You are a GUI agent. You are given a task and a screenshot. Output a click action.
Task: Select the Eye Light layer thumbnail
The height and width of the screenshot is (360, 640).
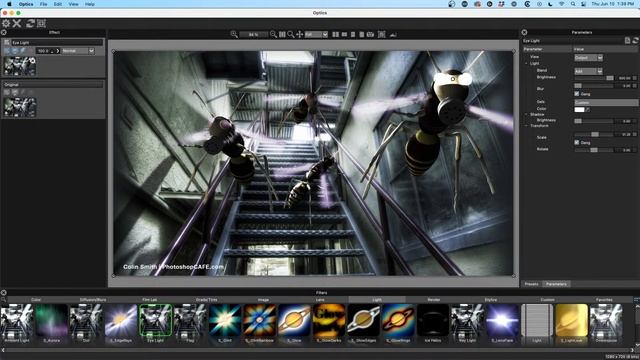(20, 66)
